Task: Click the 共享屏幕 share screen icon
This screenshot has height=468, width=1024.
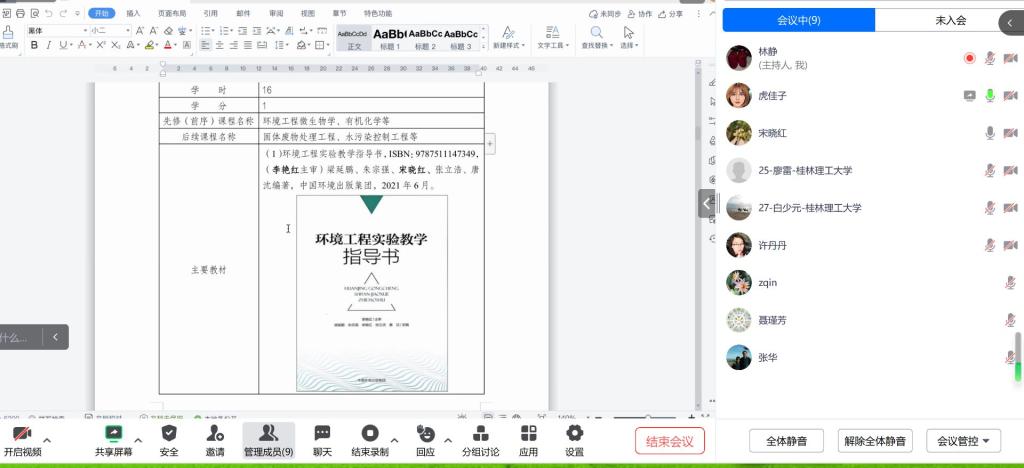Action: (113, 433)
